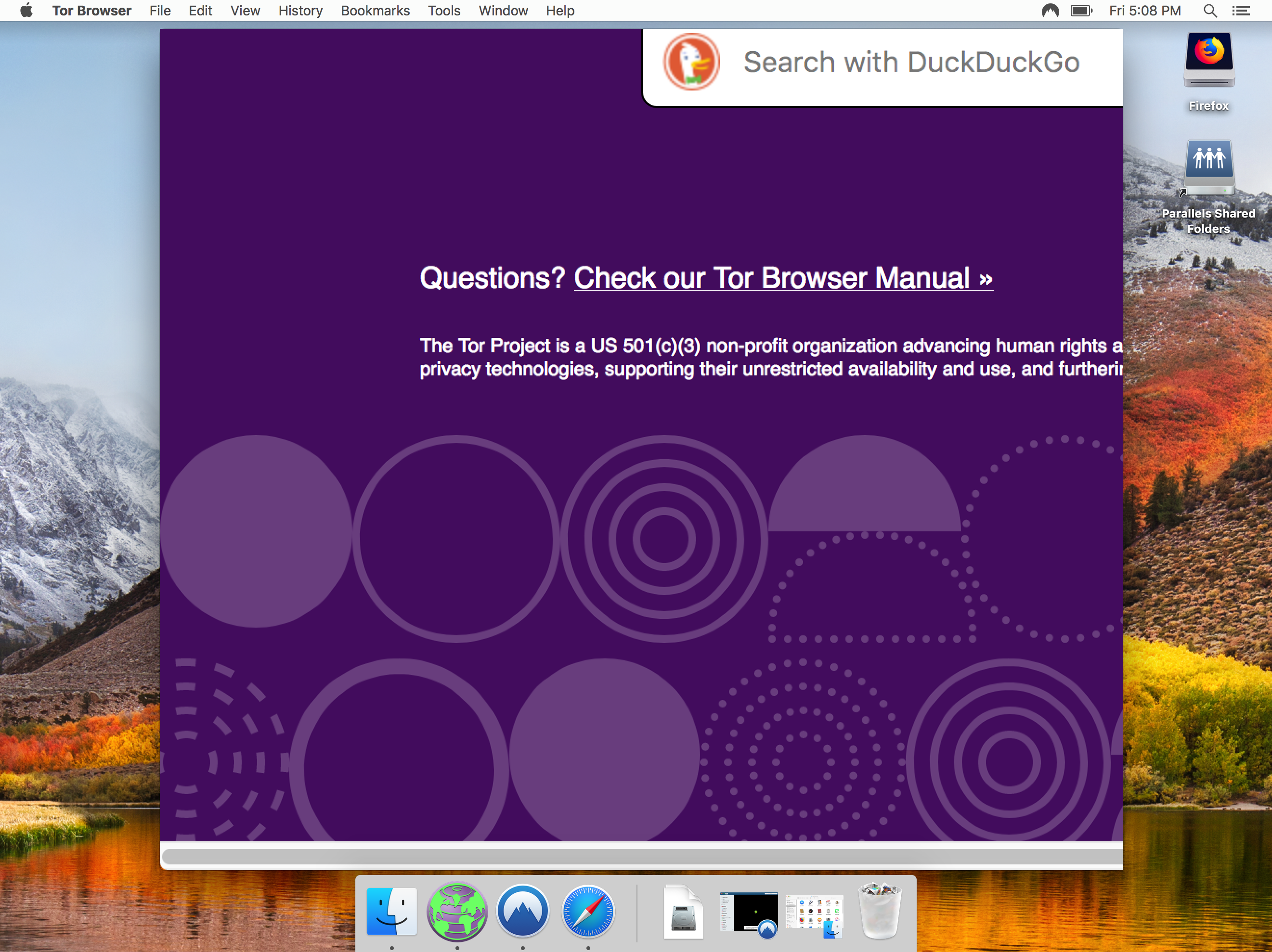Open the Bookmarks menu
Screen dimensions: 1272x952
(x=375, y=11)
